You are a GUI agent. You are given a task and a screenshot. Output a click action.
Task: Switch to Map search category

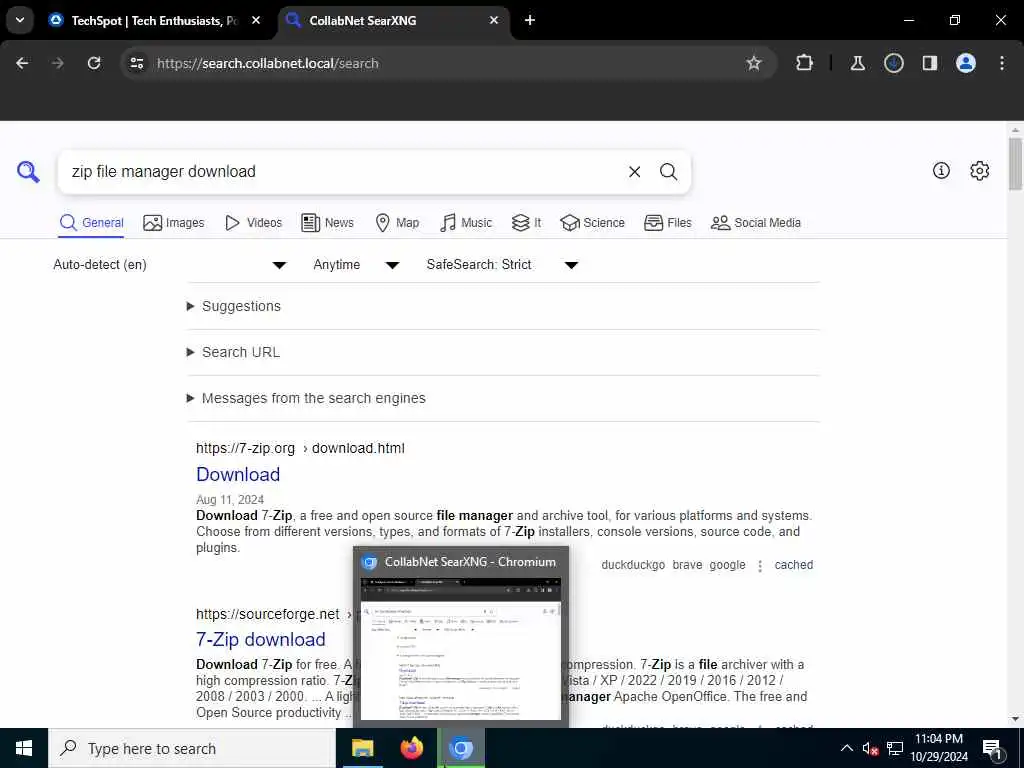pyautogui.click(x=397, y=223)
